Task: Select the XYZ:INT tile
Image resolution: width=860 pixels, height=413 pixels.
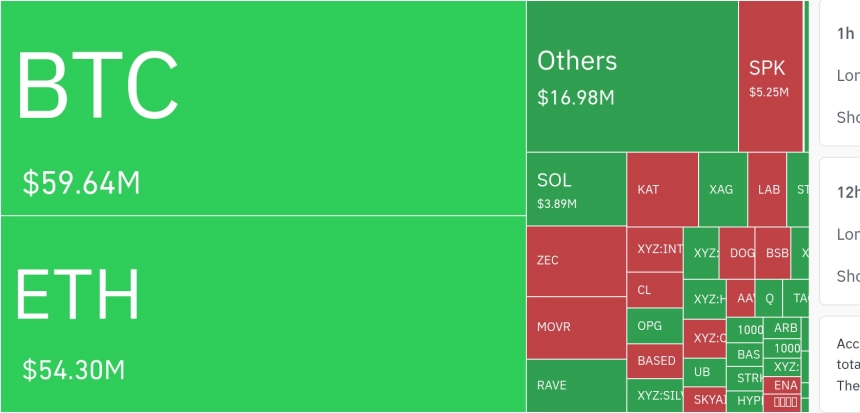Action: (655, 249)
